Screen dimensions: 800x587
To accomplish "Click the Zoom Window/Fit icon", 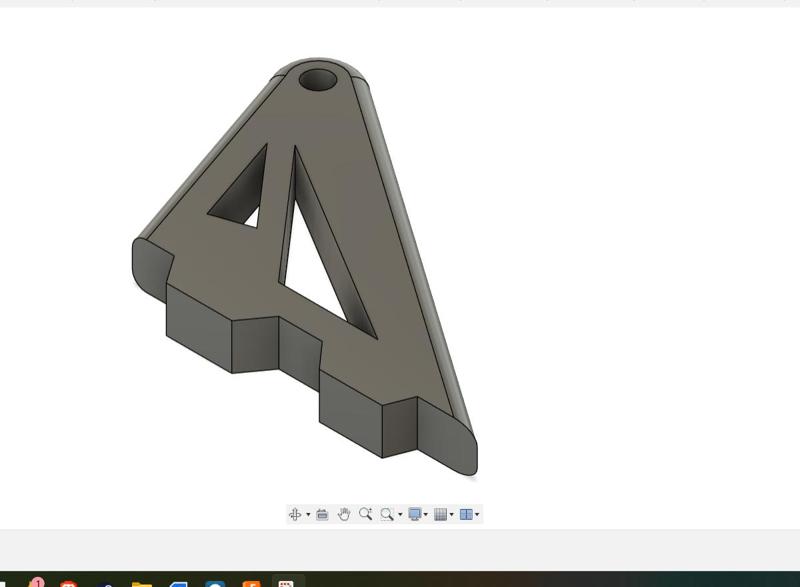I will pyautogui.click(x=387, y=514).
